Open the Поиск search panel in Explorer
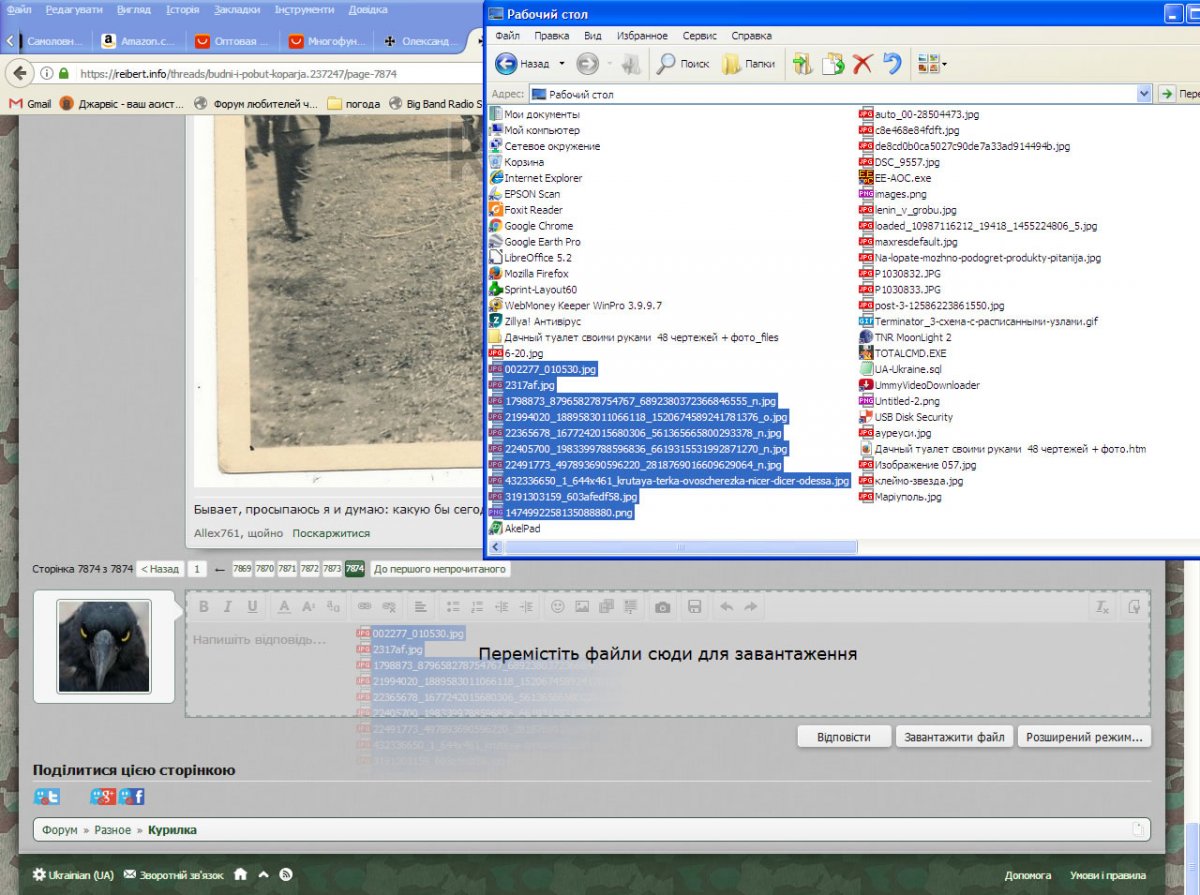Viewport: 1200px width, 895px height. click(x=682, y=64)
